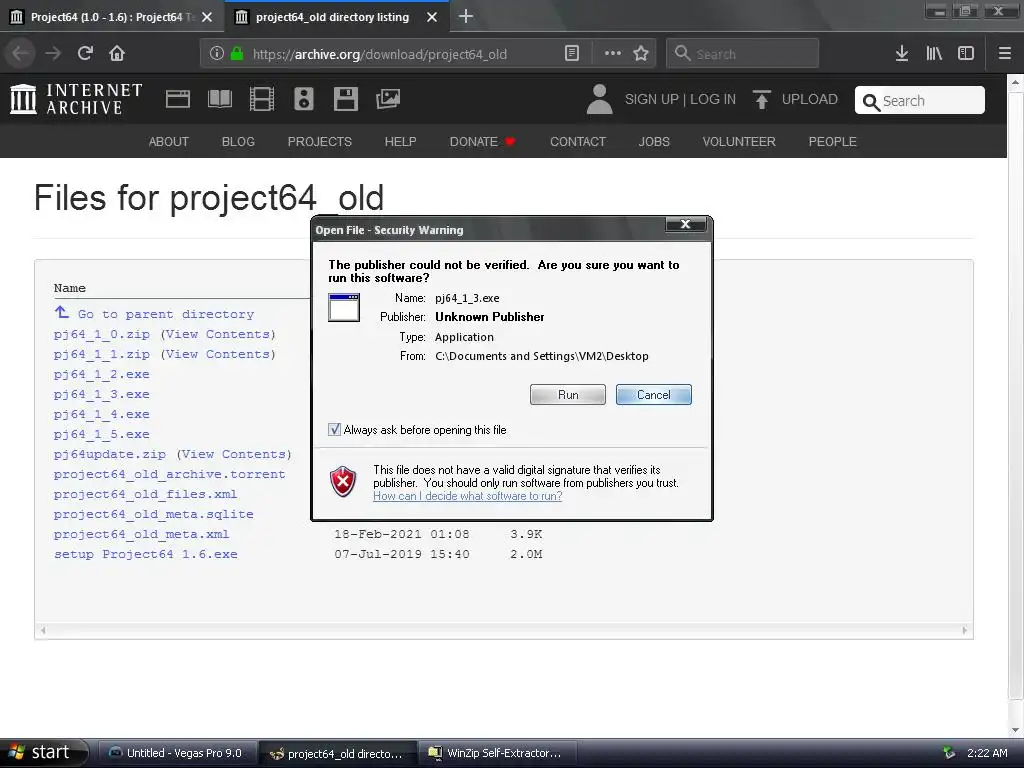This screenshot has width=1024, height=768.
Task: Click Go to parent directory link
Action: tap(165, 314)
